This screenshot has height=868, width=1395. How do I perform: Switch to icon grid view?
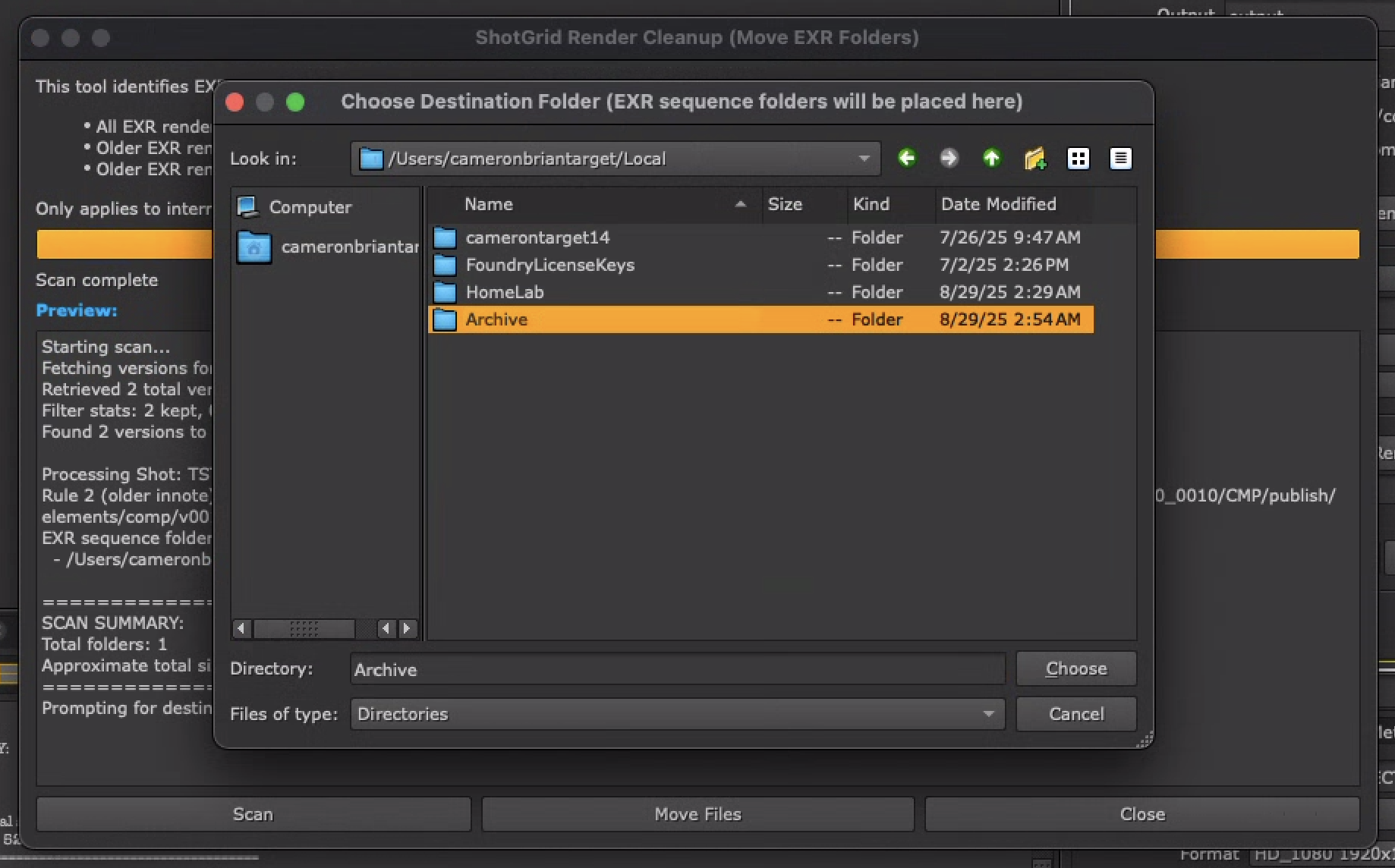(x=1078, y=159)
